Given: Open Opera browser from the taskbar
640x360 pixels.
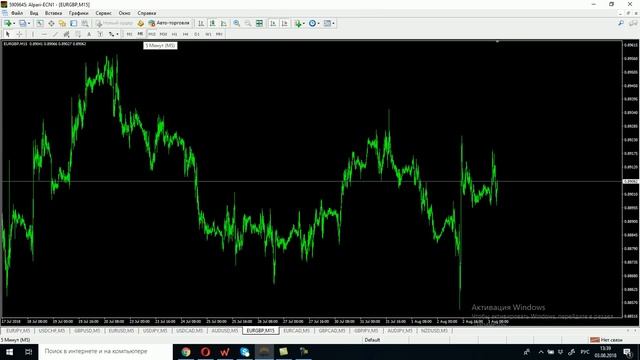Looking at the screenshot, I should pos(205,351).
